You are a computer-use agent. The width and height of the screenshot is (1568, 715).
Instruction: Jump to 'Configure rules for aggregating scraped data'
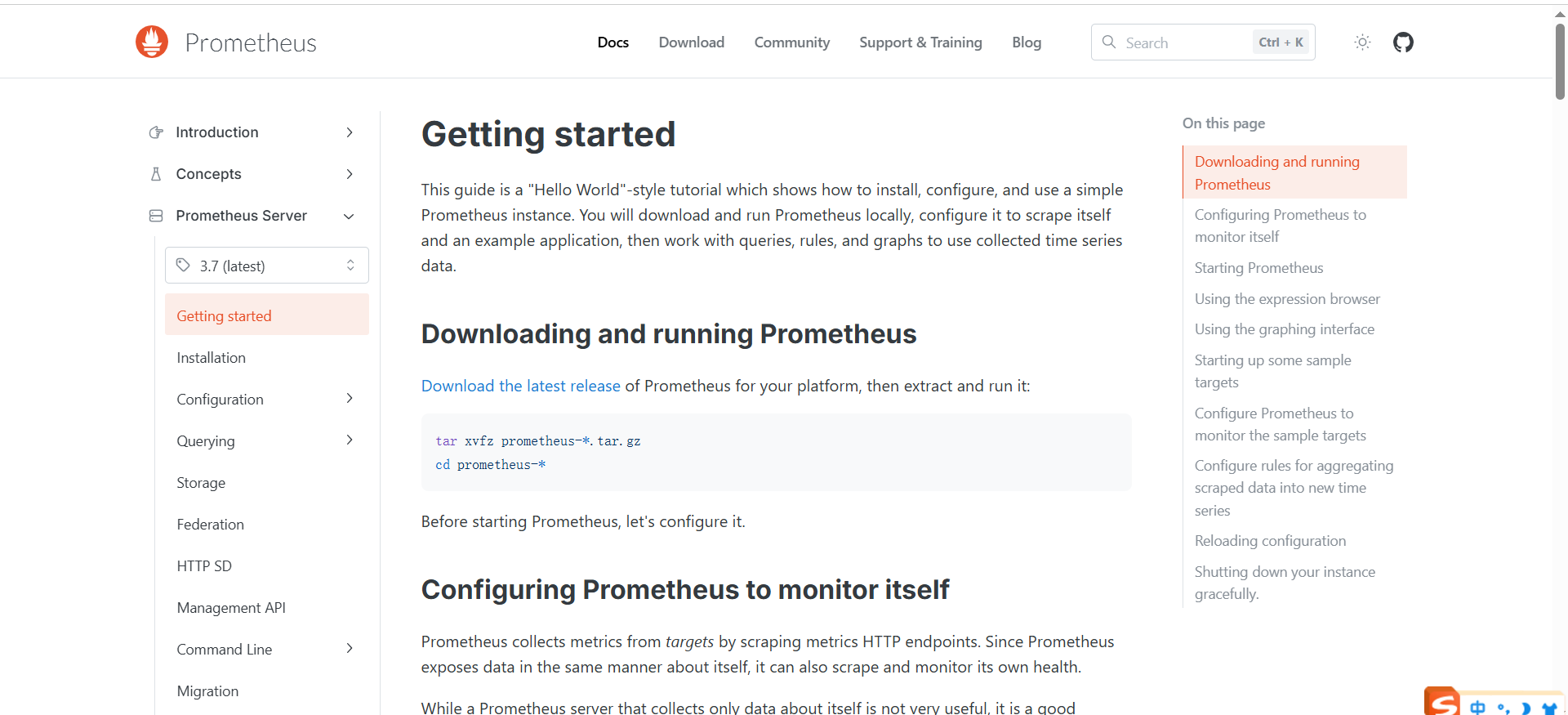point(1294,488)
